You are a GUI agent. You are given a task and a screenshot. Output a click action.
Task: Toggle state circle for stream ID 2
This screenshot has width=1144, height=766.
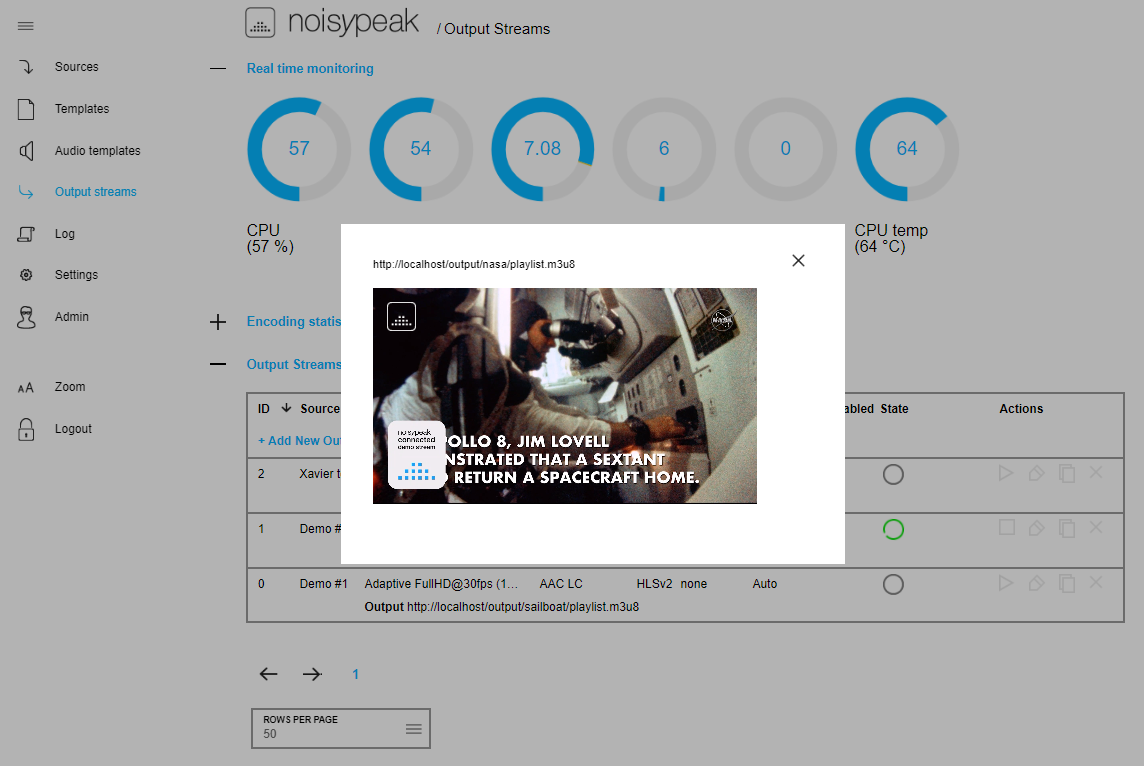(x=893, y=474)
